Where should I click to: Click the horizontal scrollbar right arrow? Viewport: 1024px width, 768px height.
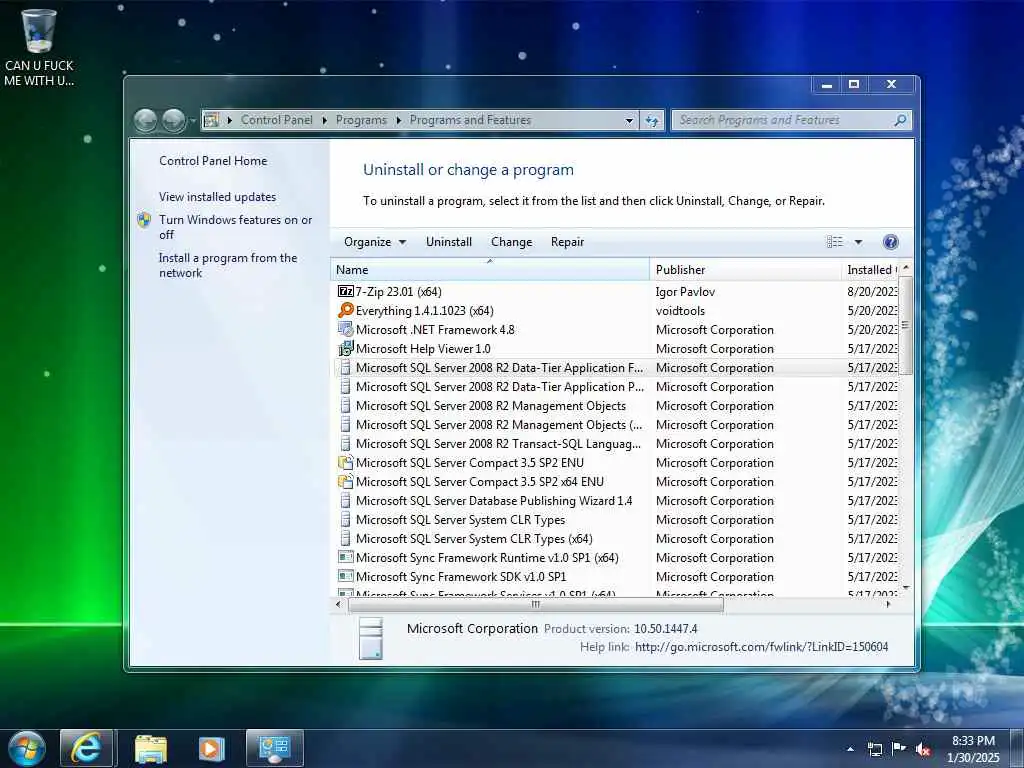pos(888,605)
